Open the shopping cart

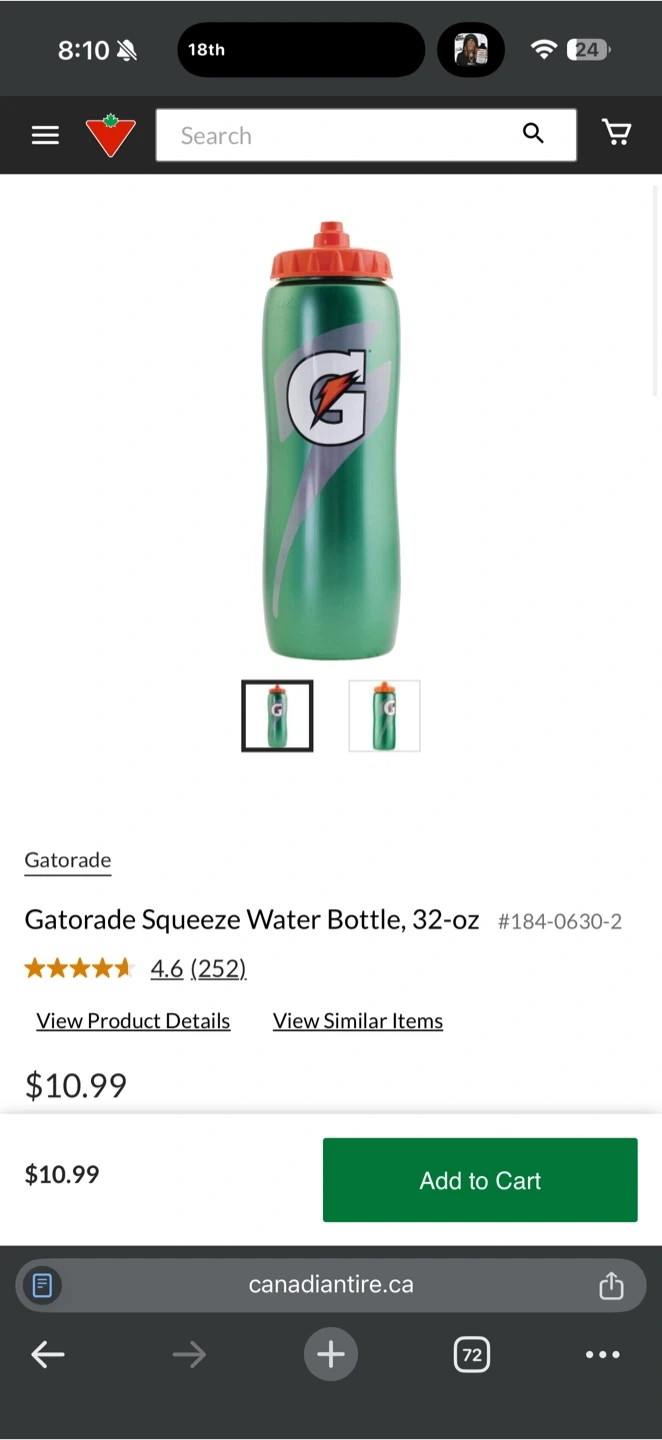tap(616, 133)
